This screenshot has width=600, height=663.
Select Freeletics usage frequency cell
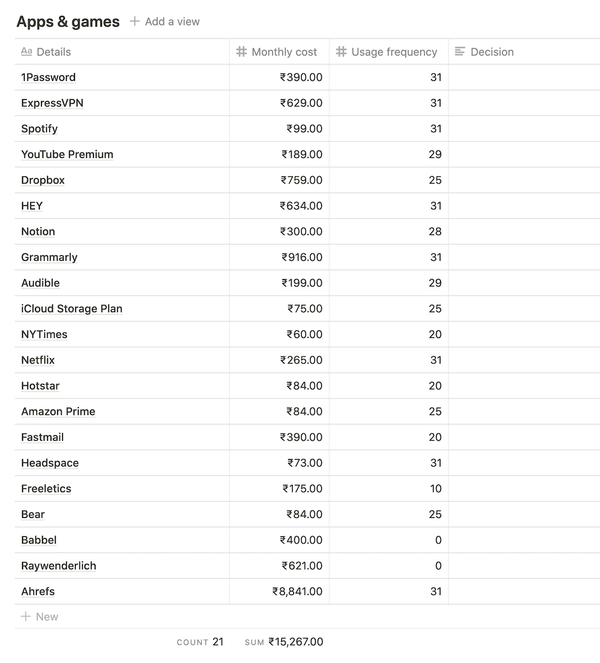tap(389, 488)
